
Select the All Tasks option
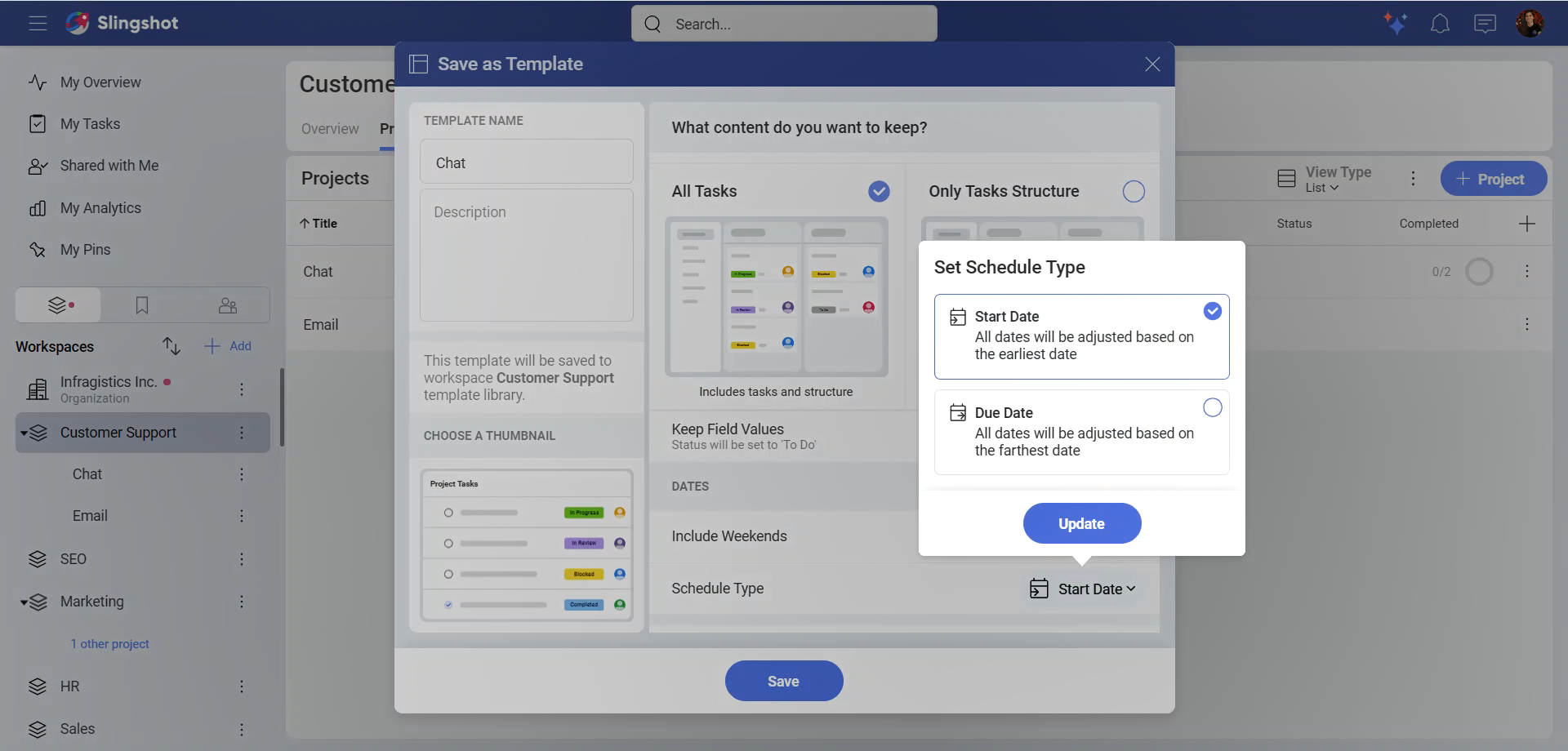[879, 191]
